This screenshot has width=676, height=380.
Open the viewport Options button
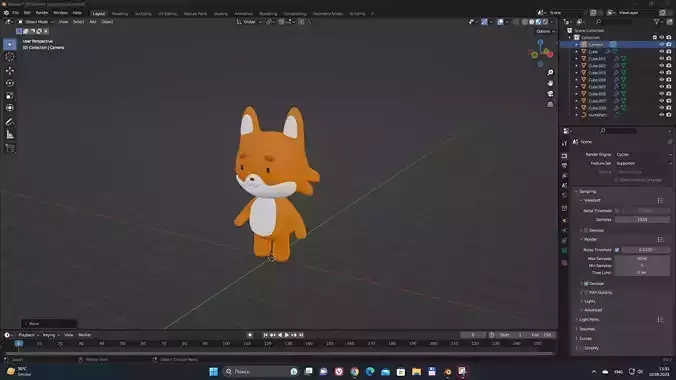point(545,31)
